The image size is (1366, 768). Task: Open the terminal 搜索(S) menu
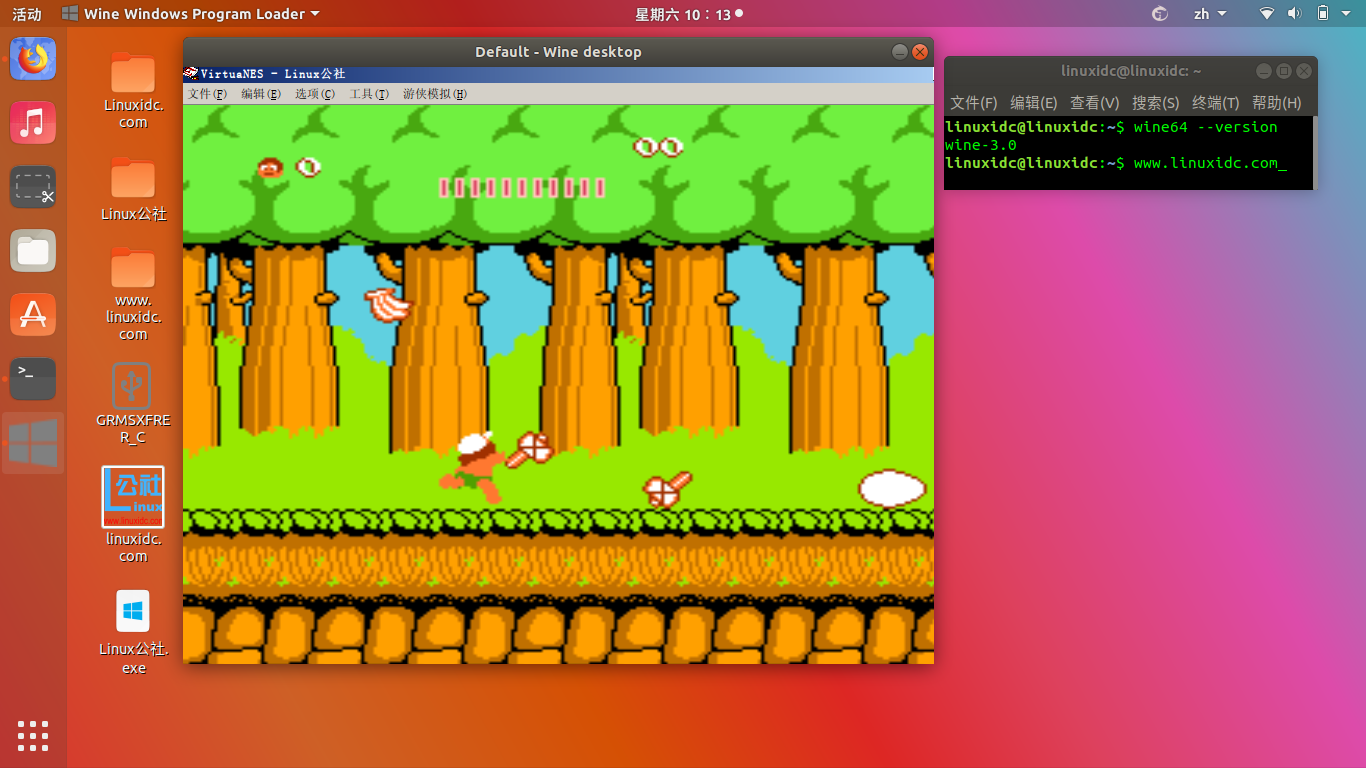pyautogui.click(x=1155, y=103)
